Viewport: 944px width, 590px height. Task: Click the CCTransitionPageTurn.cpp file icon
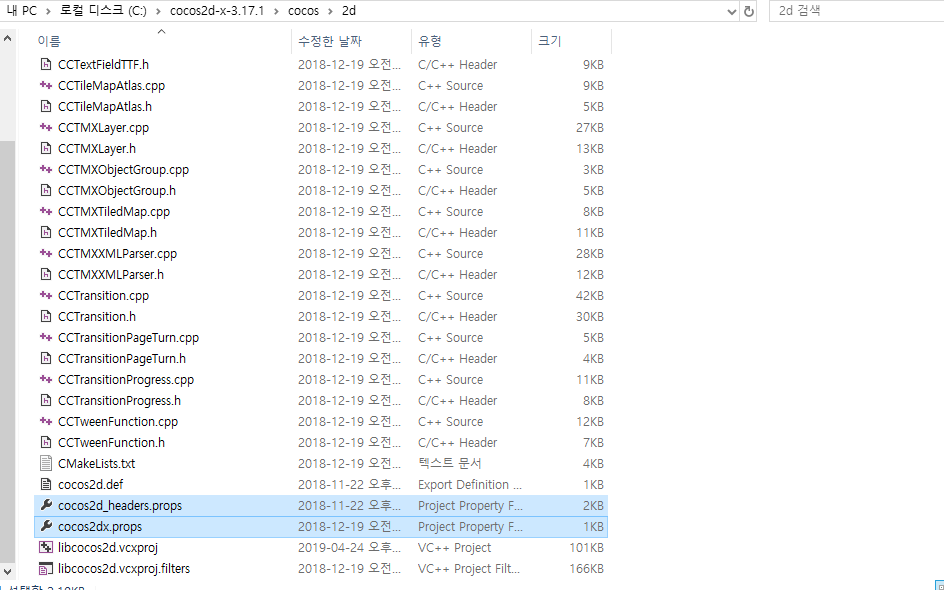(x=46, y=338)
